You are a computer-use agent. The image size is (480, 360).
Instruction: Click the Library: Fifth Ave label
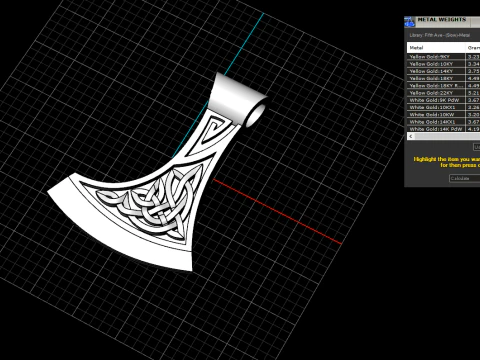[439, 35]
